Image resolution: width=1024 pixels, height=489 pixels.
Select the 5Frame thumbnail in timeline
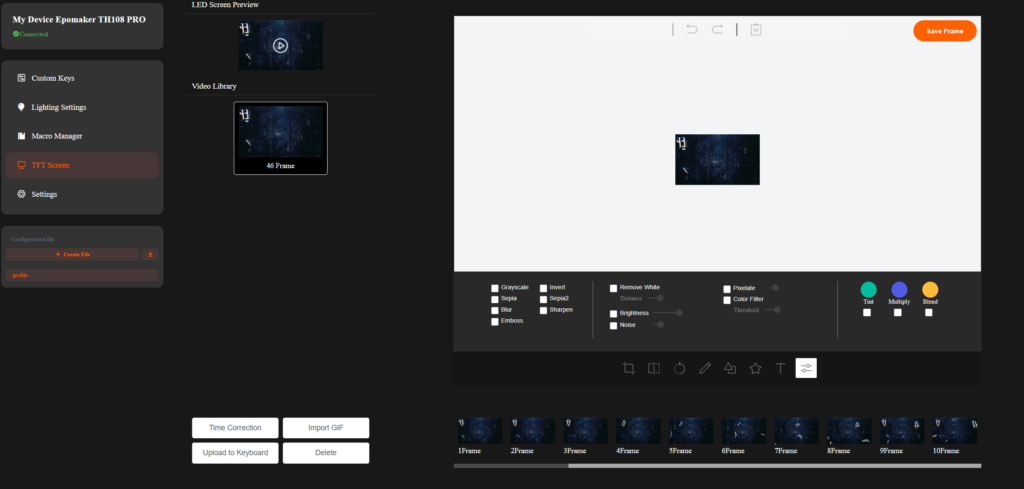click(x=691, y=431)
